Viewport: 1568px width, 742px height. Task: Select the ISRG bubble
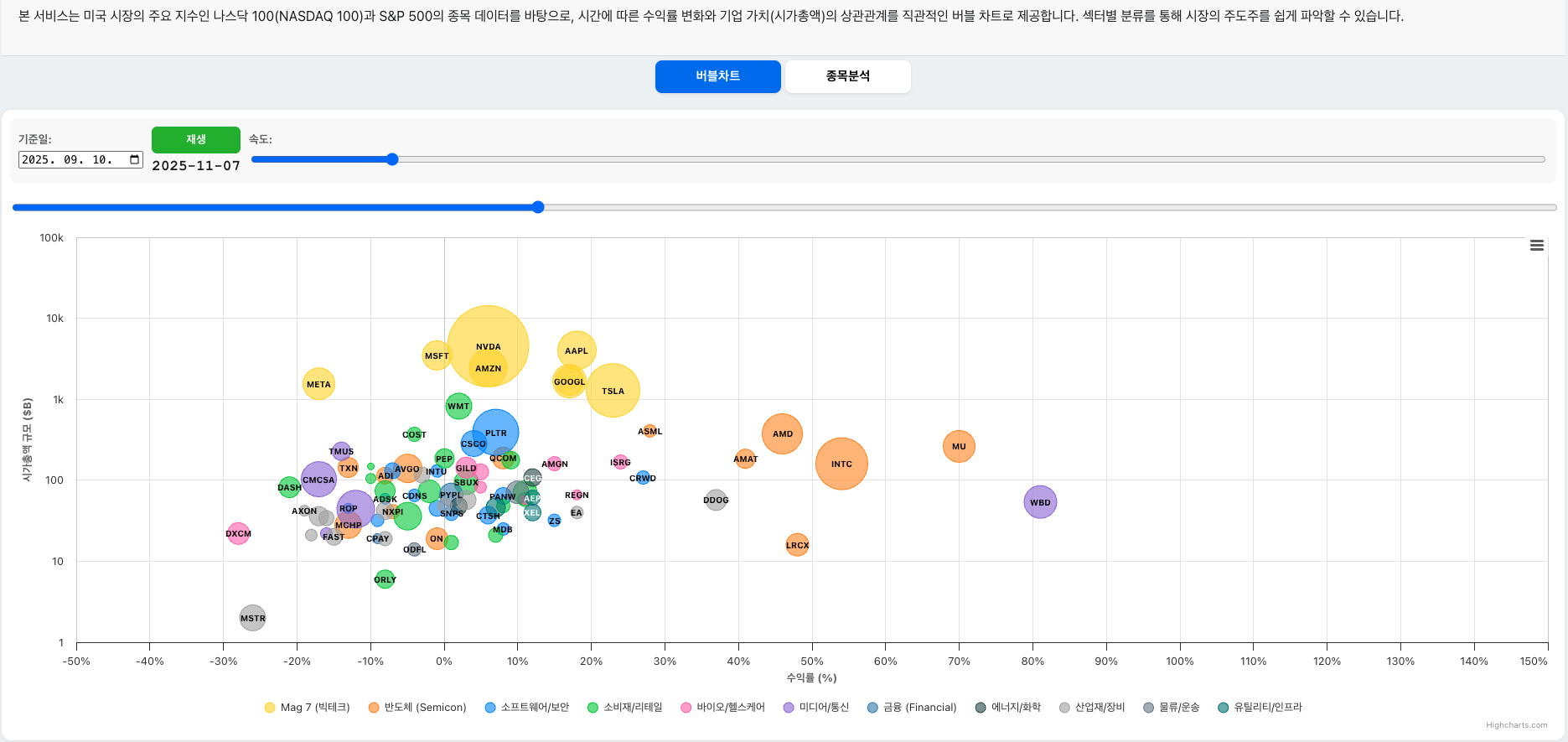[x=620, y=462]
